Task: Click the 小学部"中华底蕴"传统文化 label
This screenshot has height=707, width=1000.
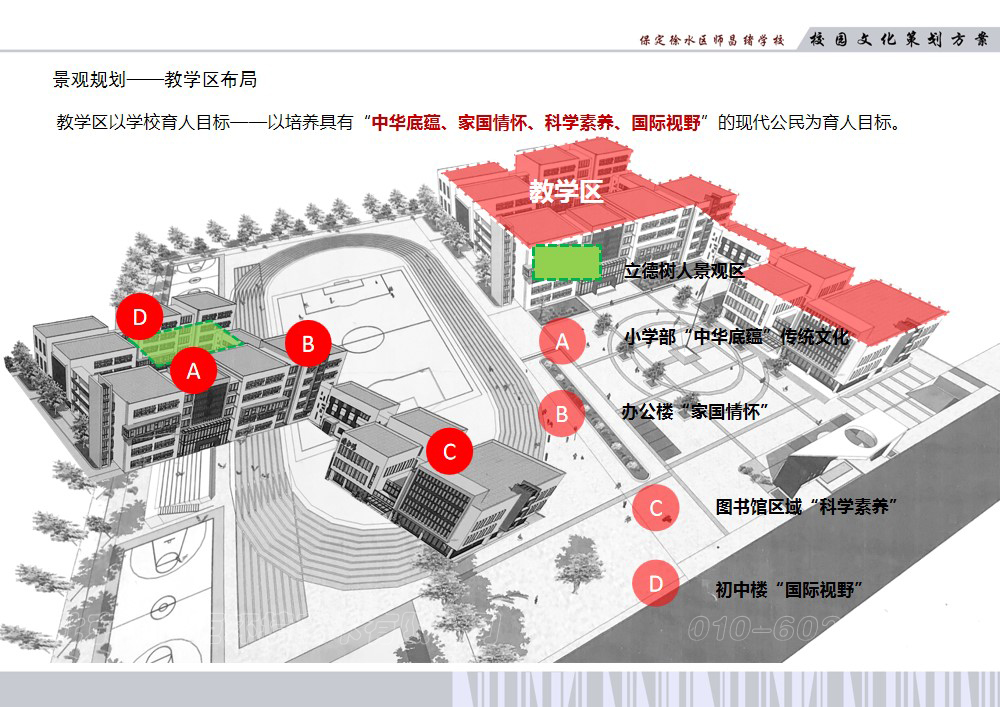Action: point(736,337)
